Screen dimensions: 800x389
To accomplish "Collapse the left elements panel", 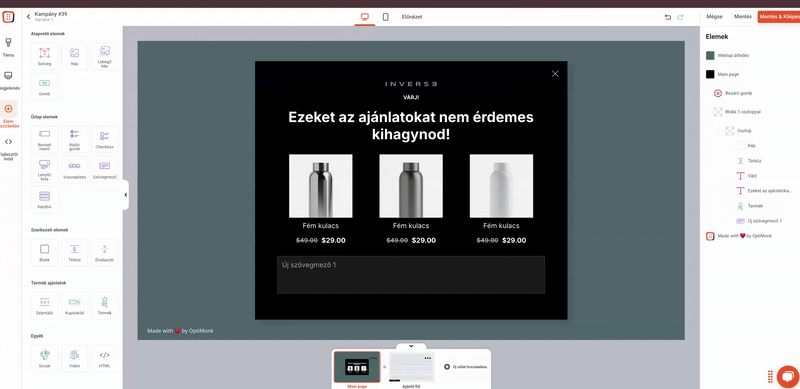I will tap(126, 194).
